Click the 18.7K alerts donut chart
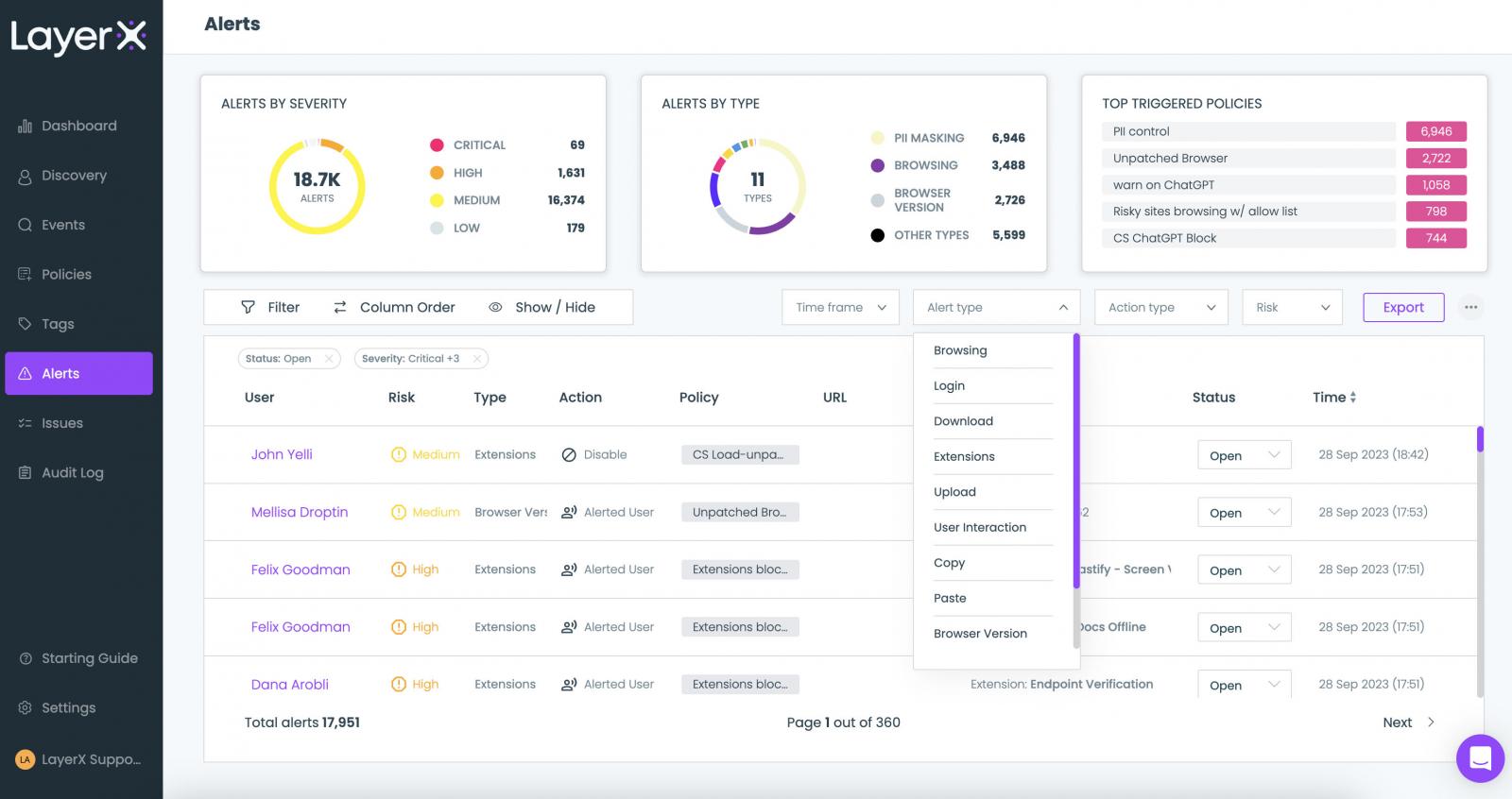The image size is (1512, 799). [x=318, y=186]
